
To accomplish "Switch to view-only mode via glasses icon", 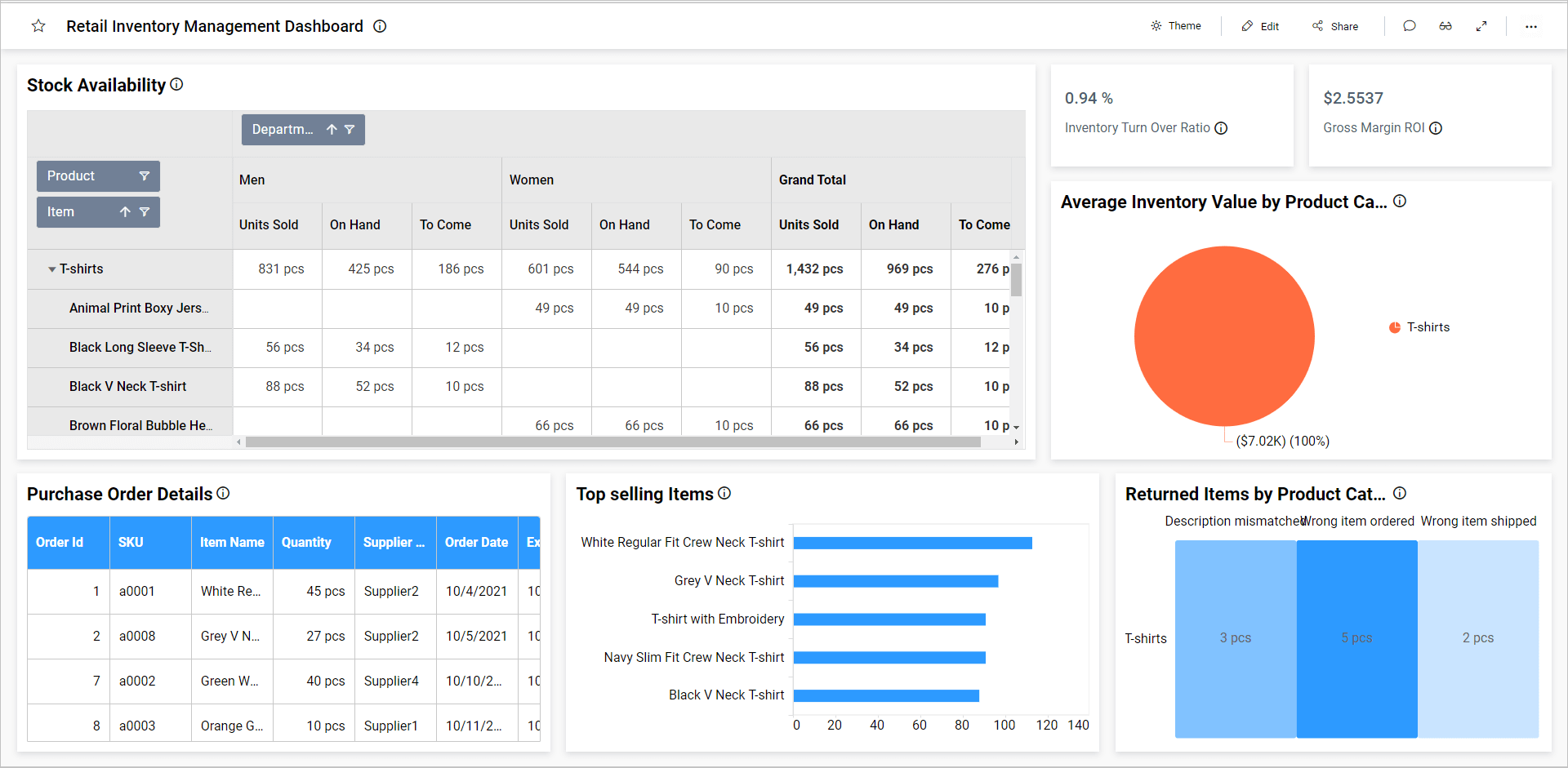I will pyautogui.click(x=1445, y=26).
